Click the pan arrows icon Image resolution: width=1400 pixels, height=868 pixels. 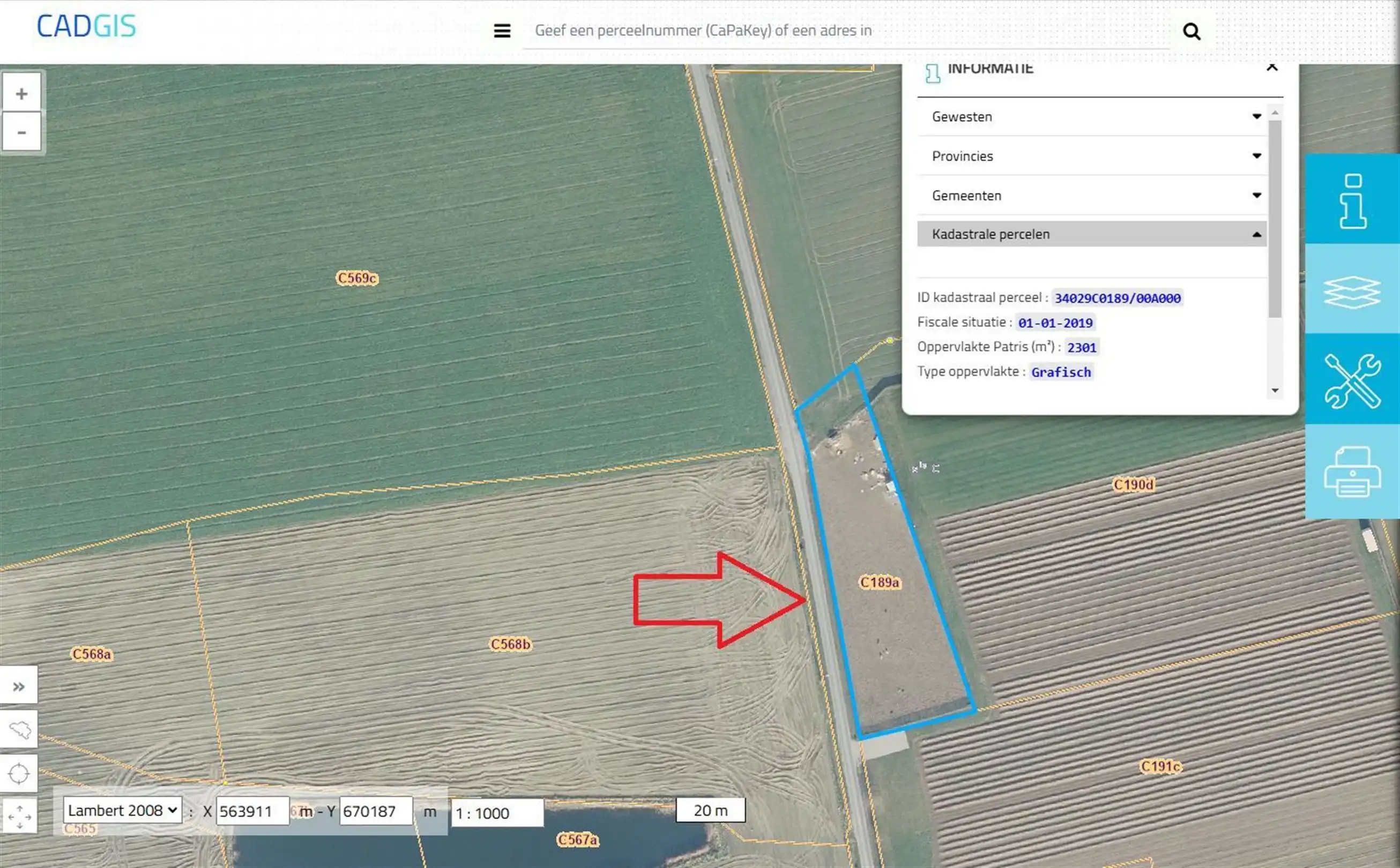tap(19, 815)
